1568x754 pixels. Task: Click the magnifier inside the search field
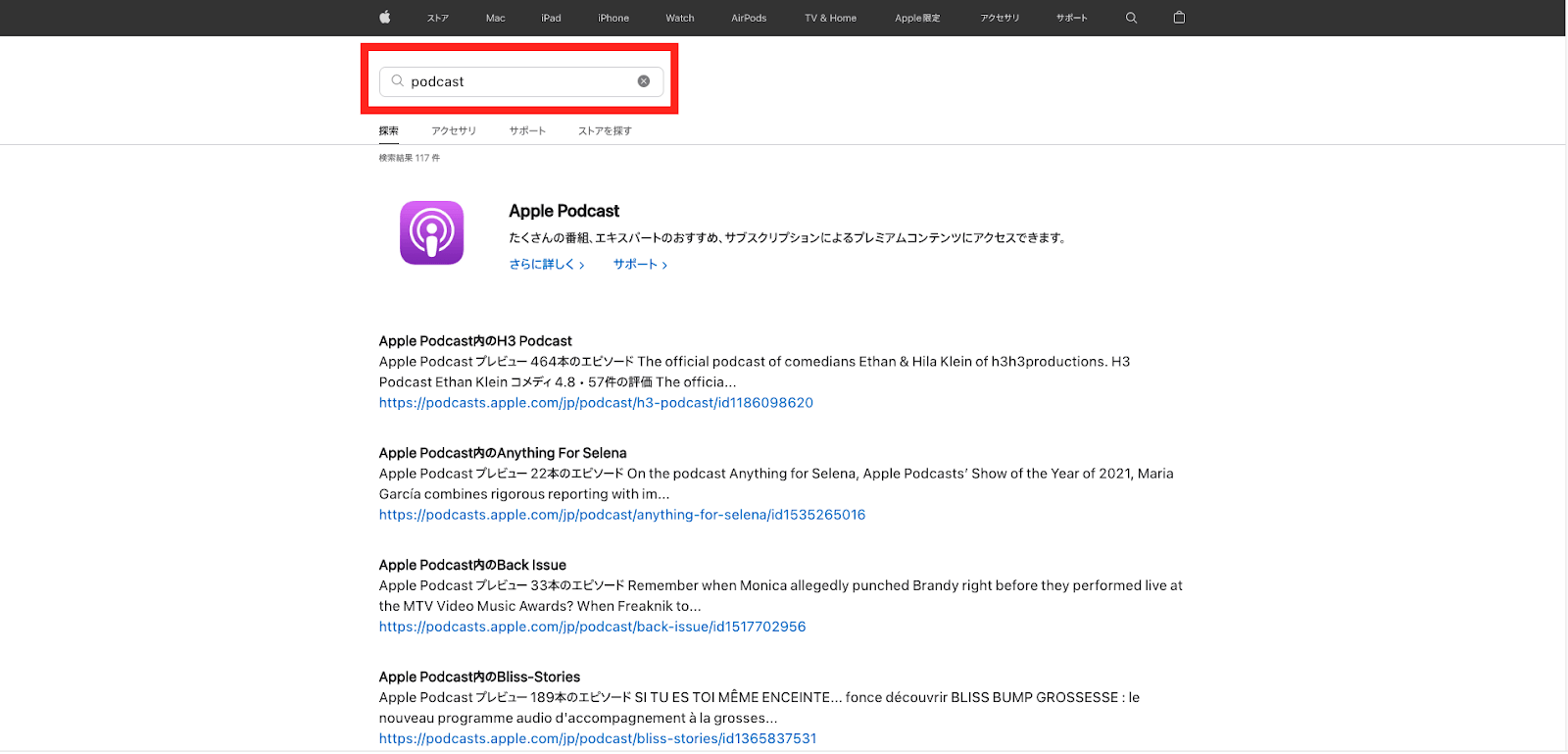[x=397, y=81]
